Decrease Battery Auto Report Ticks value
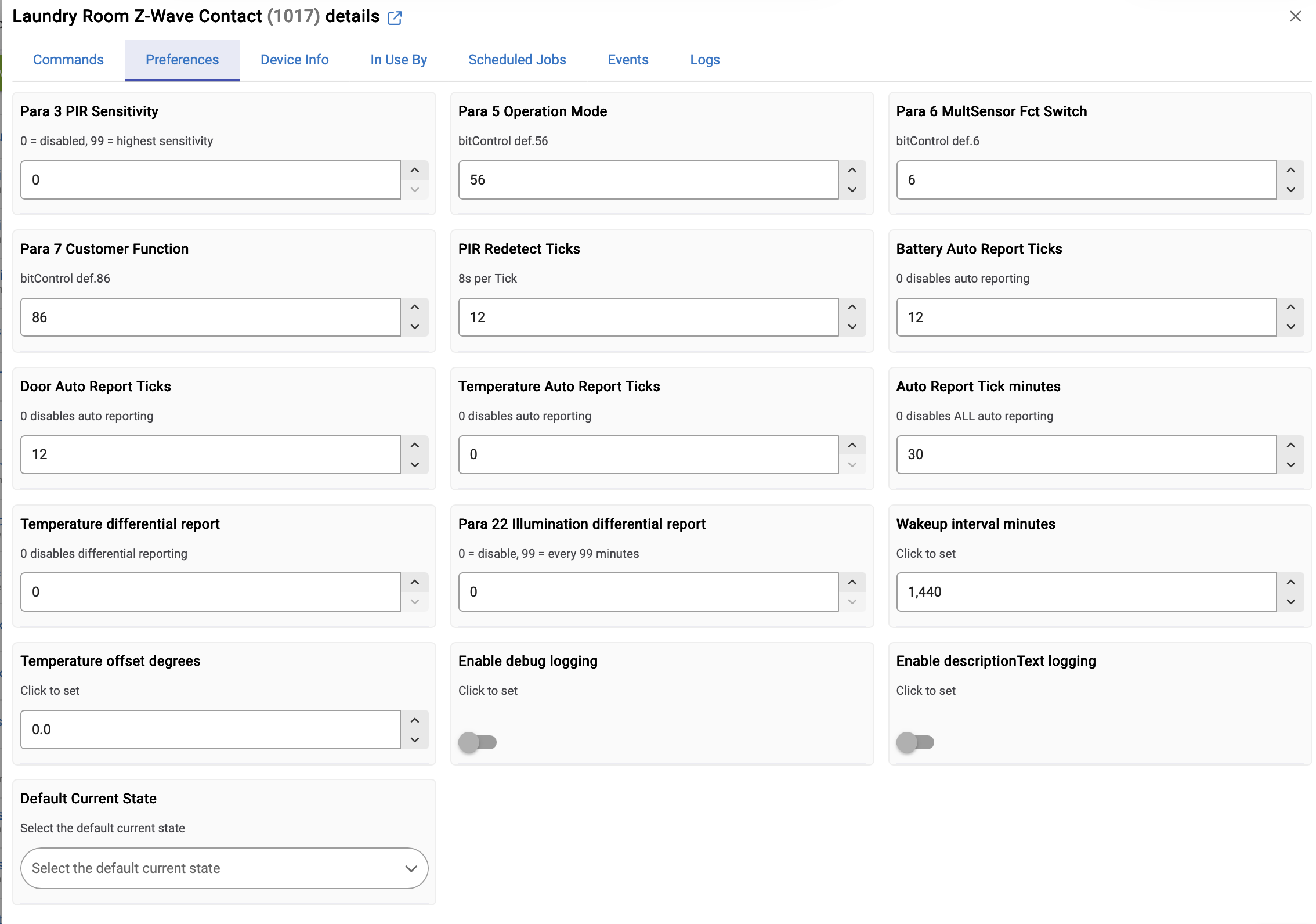This screenshot has width=1316, height=924. (1290, 327)
